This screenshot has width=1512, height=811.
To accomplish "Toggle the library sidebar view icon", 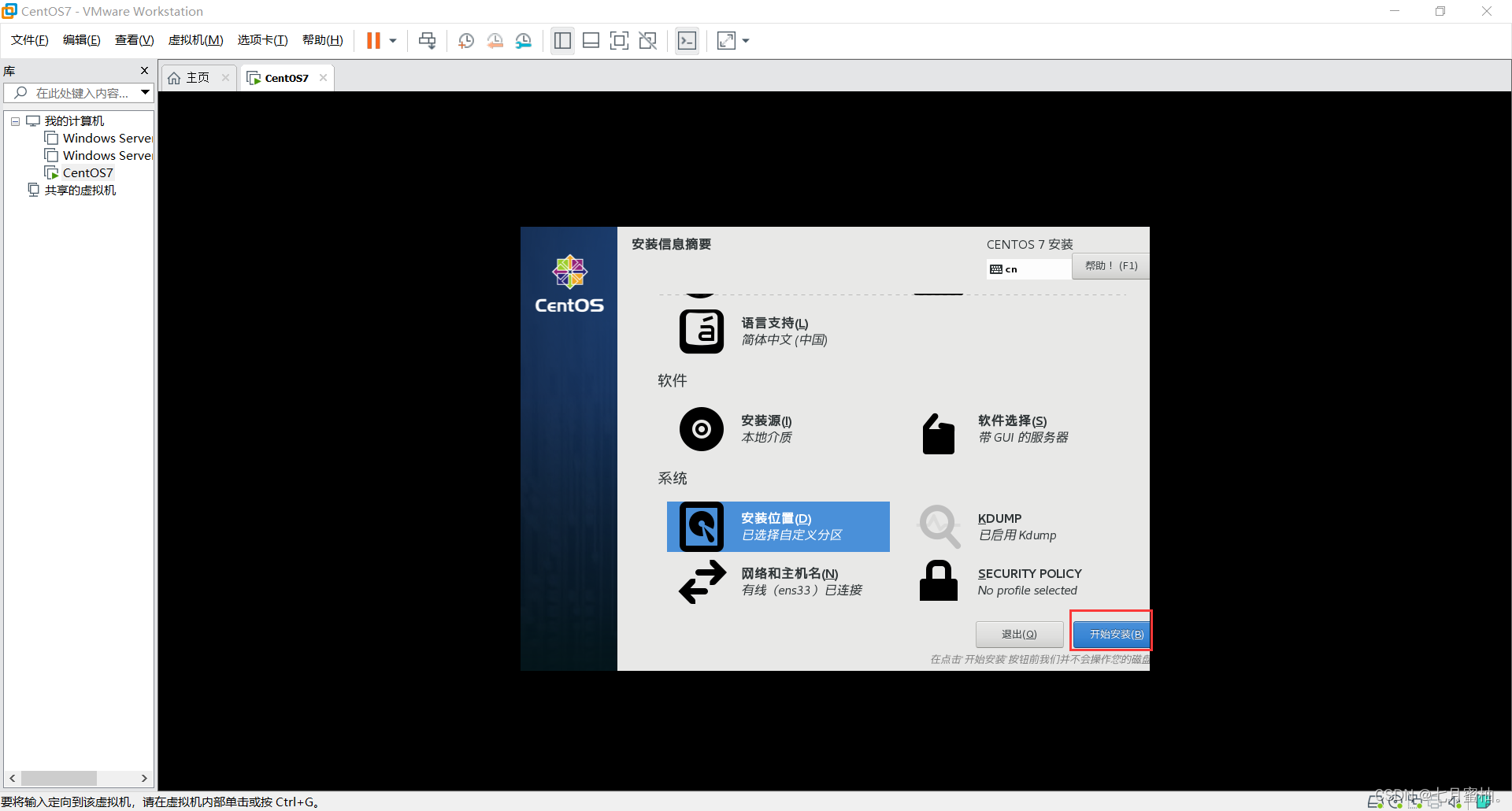I will point(562,41).
